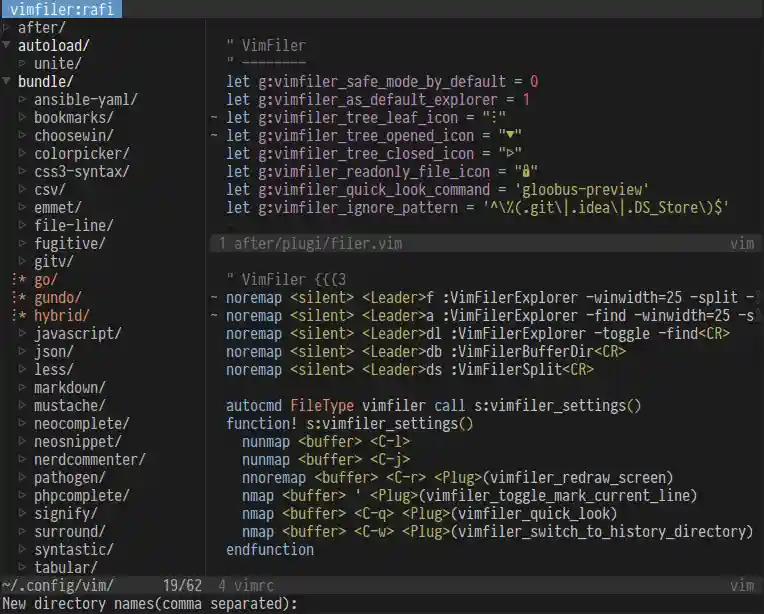764x614 pixels.
Task: Select the neocomplete/ directory
Action: pyautogui.click(x=82, y=423)
